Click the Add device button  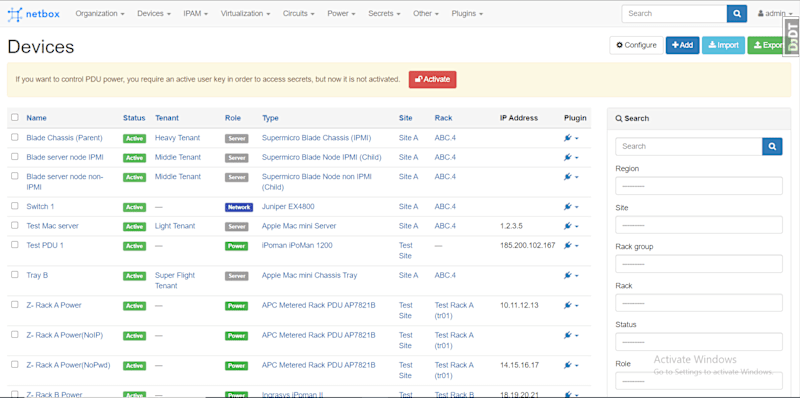point(683,45)
